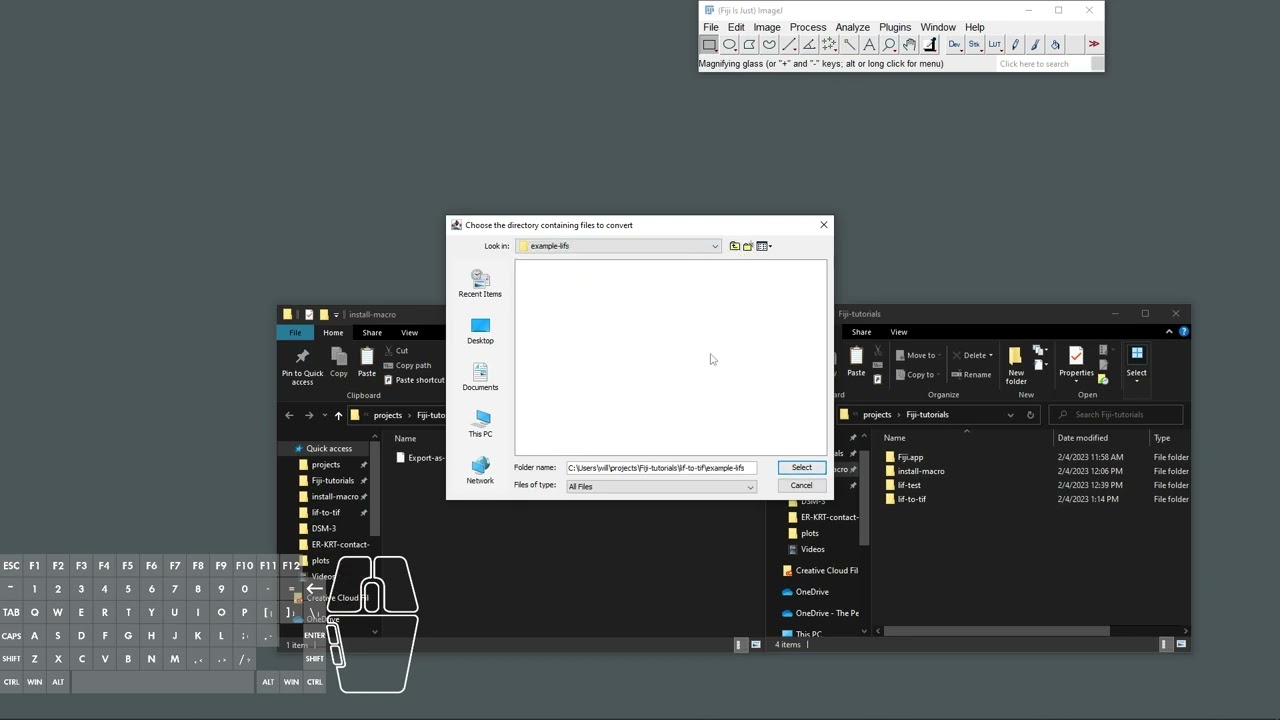Select the Rectangle selection tool in ImageJ
The height and width of the screenshot is (720, 1280).
click(x=709, y=44)
